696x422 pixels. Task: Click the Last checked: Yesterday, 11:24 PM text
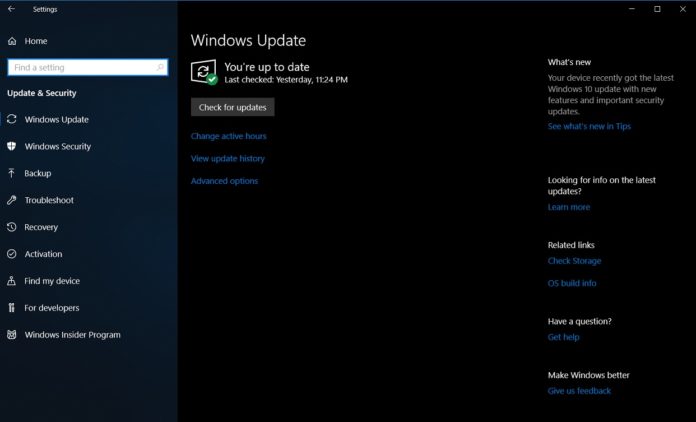click(286, 80)
